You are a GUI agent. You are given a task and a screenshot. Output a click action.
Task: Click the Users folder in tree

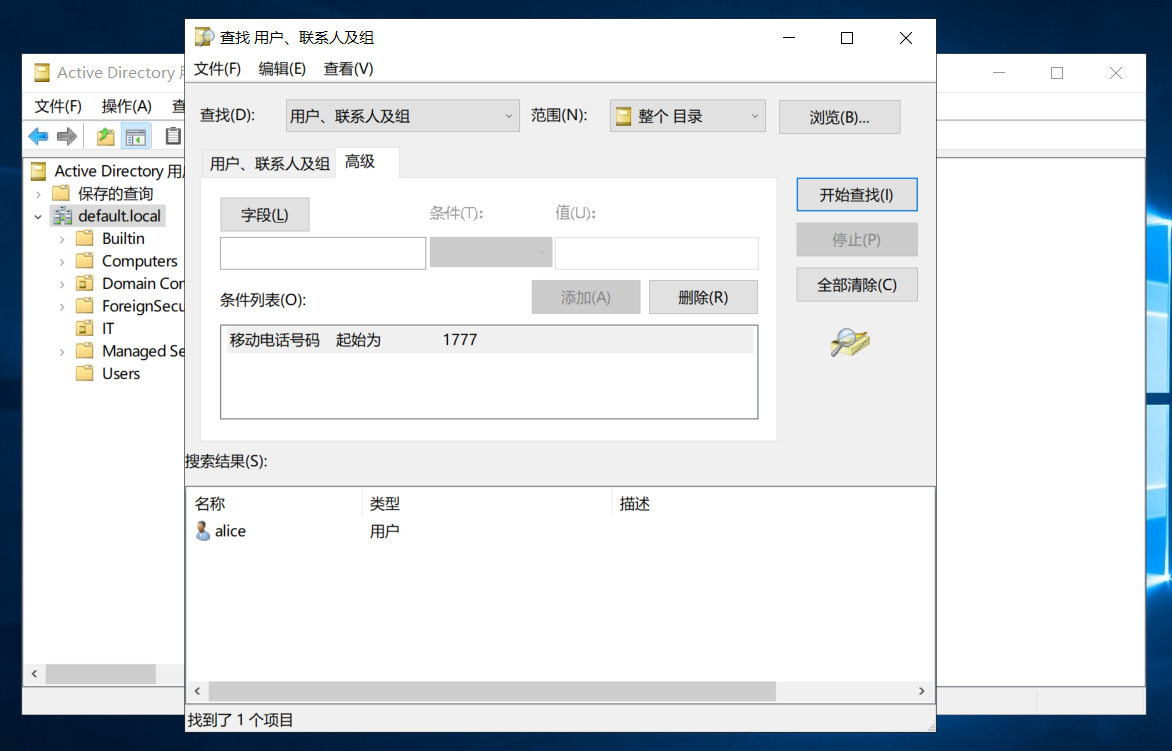click(x=120, y=373)
